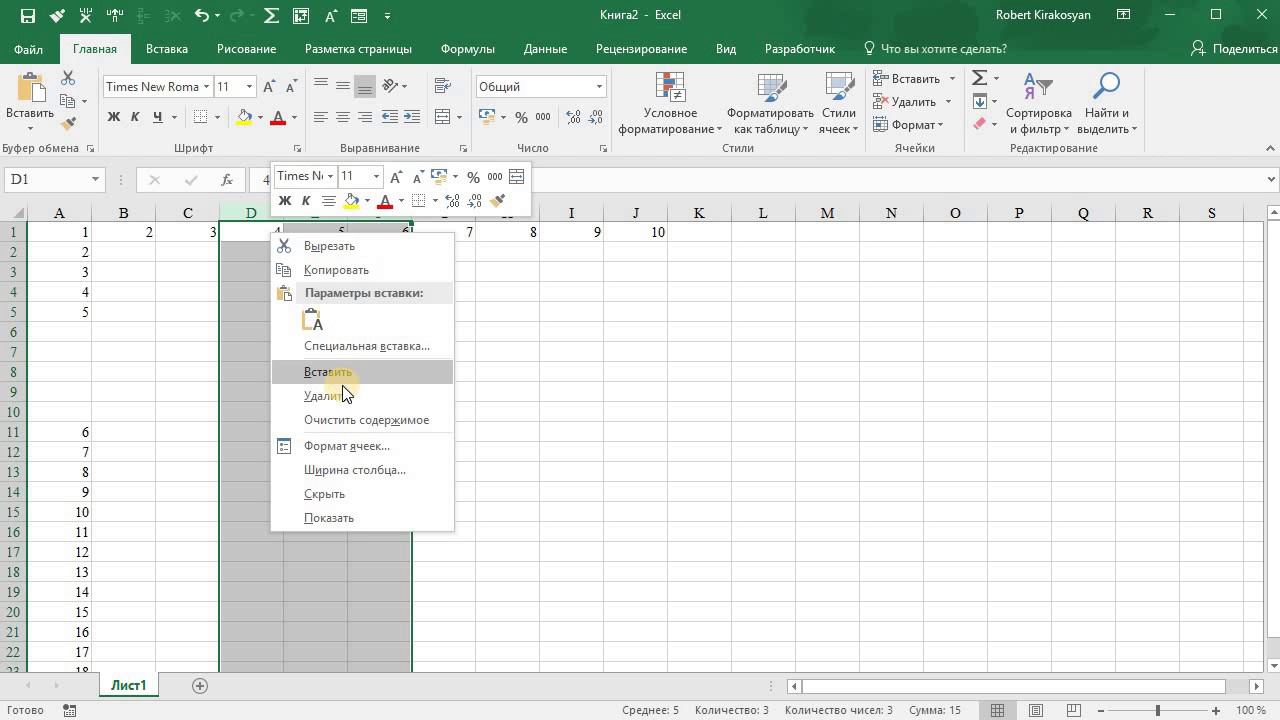This screenshot has width=1280, height=720.
Task: Toggle align text left in the ribbon
Action: [321, 117]
